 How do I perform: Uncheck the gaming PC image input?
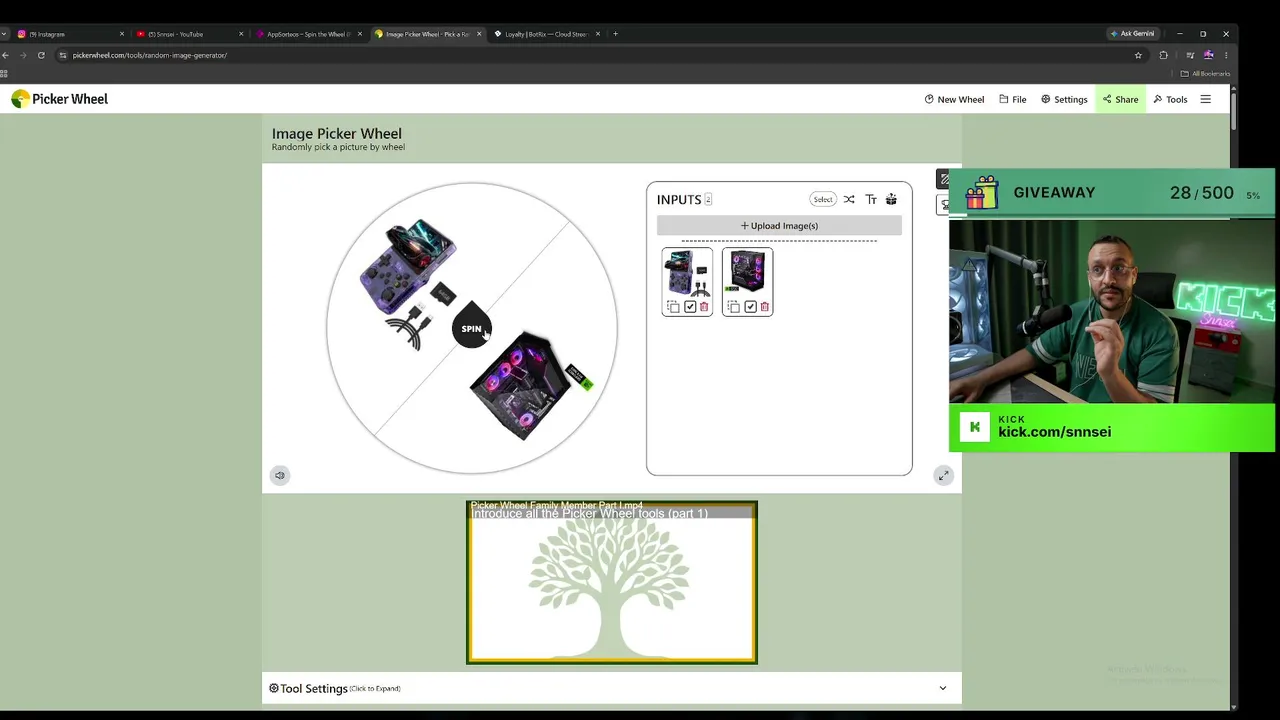click(x=751, y=307)
